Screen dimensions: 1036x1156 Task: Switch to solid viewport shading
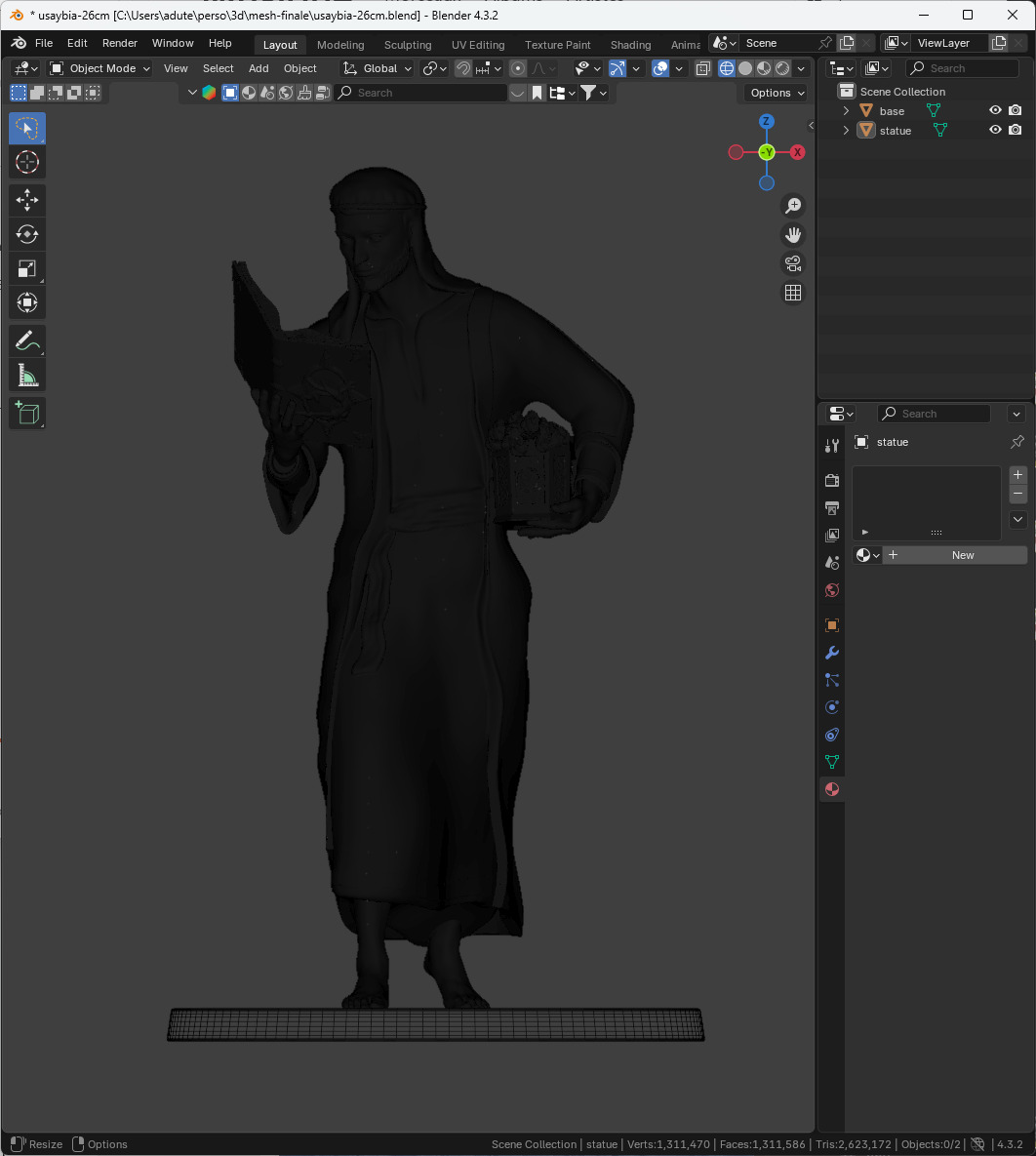pyautogui.click(x=745, y=68)
